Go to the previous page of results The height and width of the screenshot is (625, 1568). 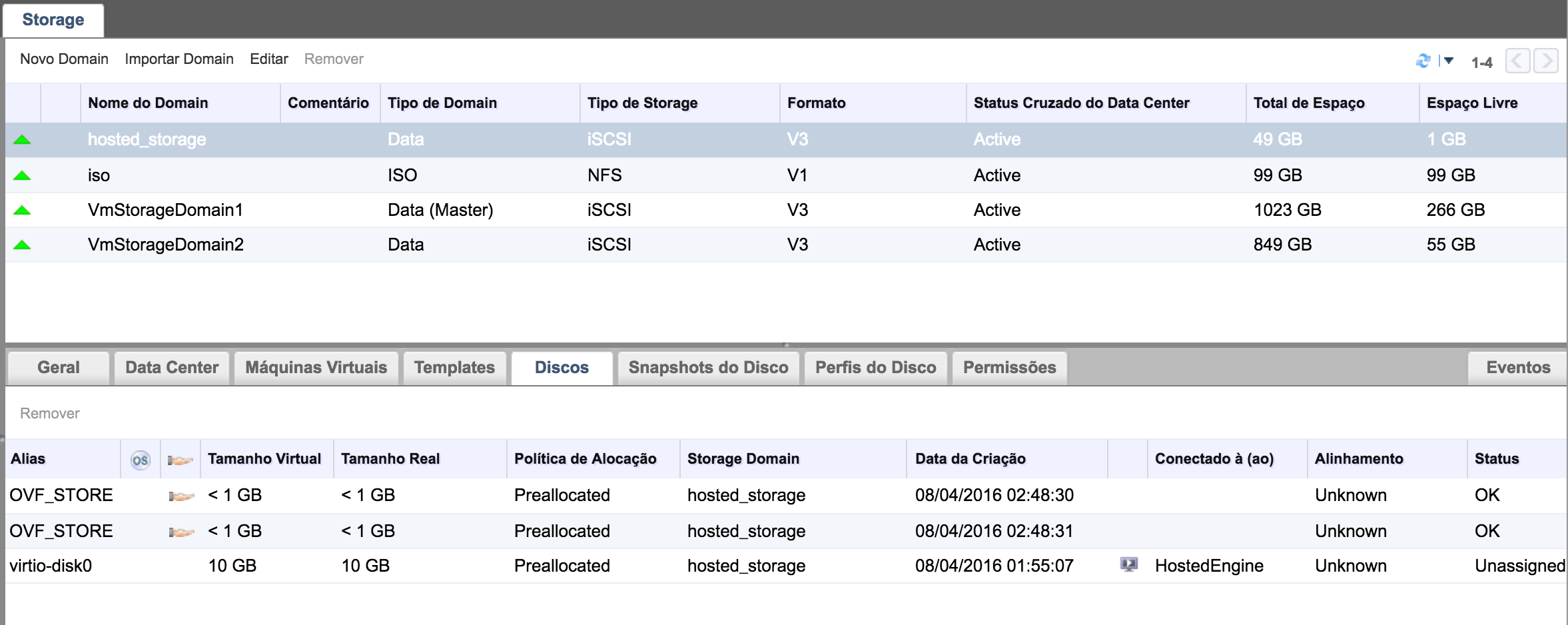pos(1517,61)
